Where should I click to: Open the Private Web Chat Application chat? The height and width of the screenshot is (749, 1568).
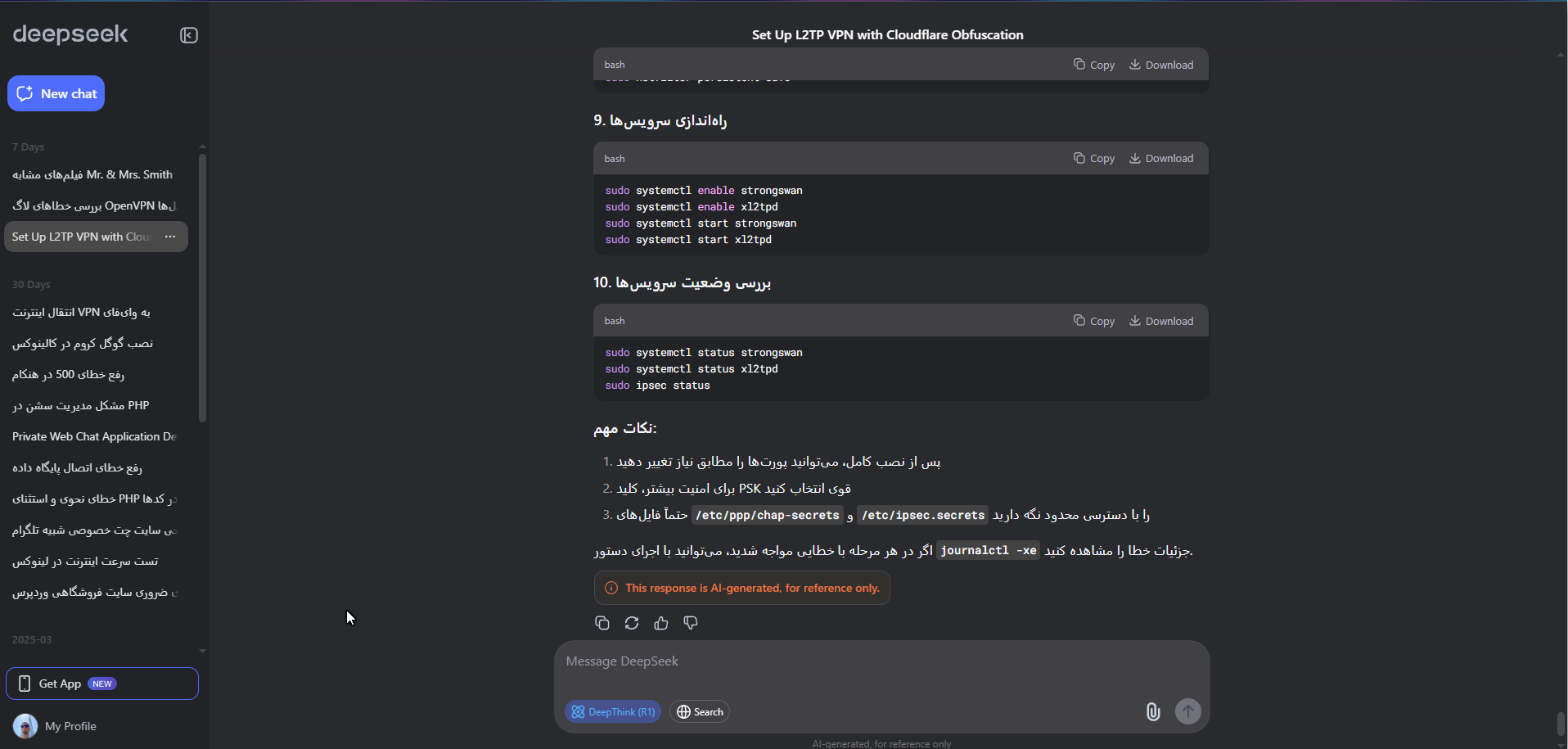pos(95,436)
